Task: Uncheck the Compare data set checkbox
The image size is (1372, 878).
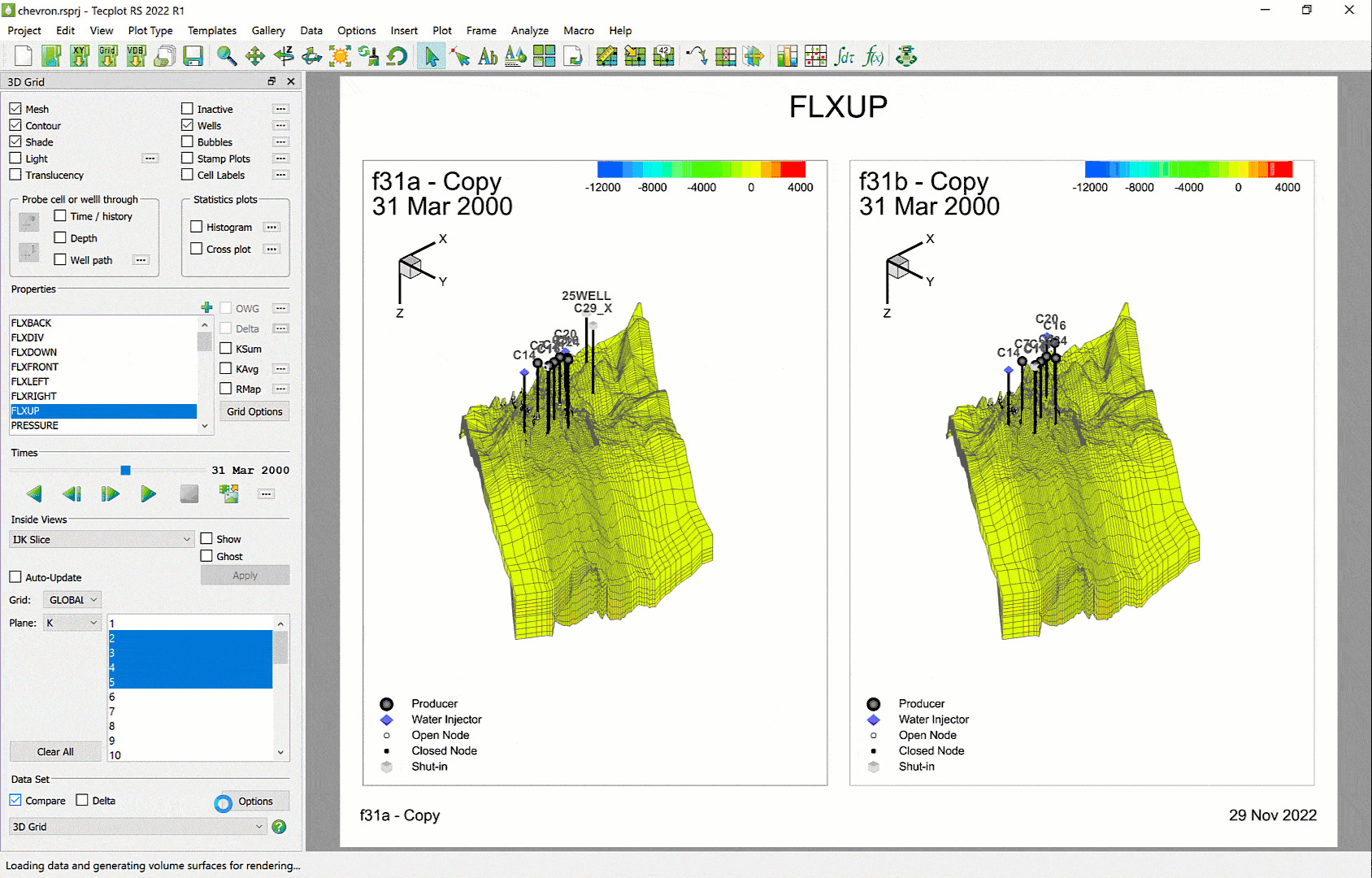Action: pyautogui.click(x=15, y=800)
